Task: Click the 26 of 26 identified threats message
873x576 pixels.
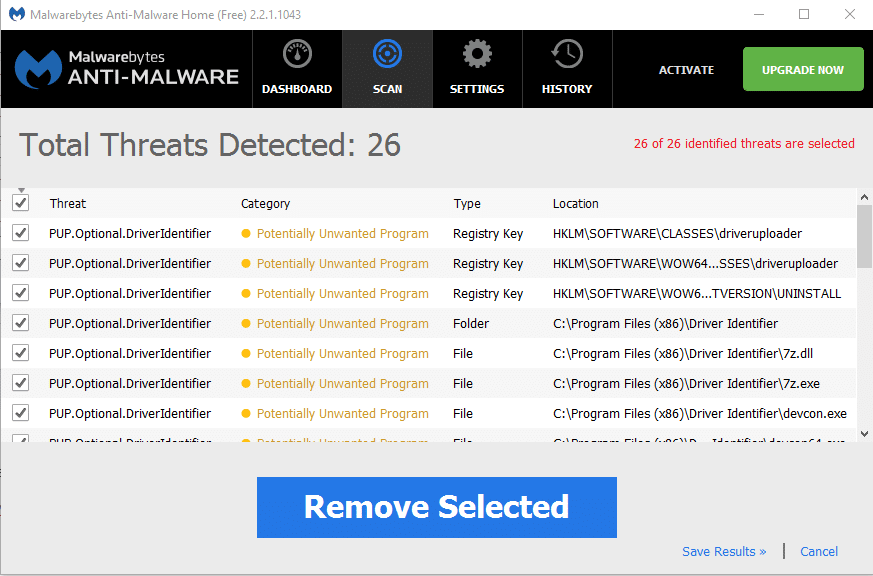Action: point(744,144)
